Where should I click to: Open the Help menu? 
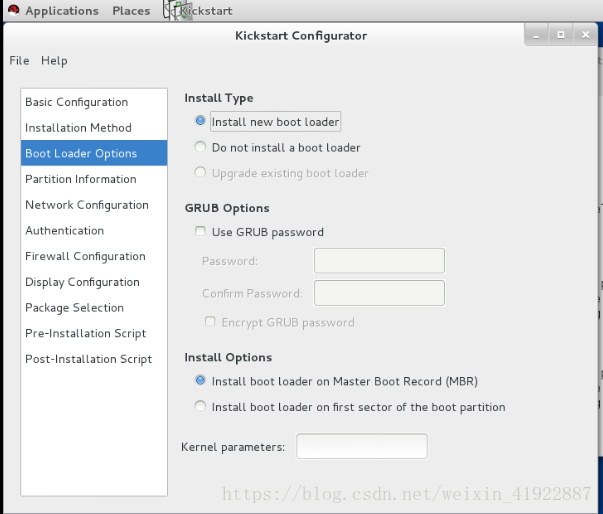pyautogui.click(x=54, y=61)
